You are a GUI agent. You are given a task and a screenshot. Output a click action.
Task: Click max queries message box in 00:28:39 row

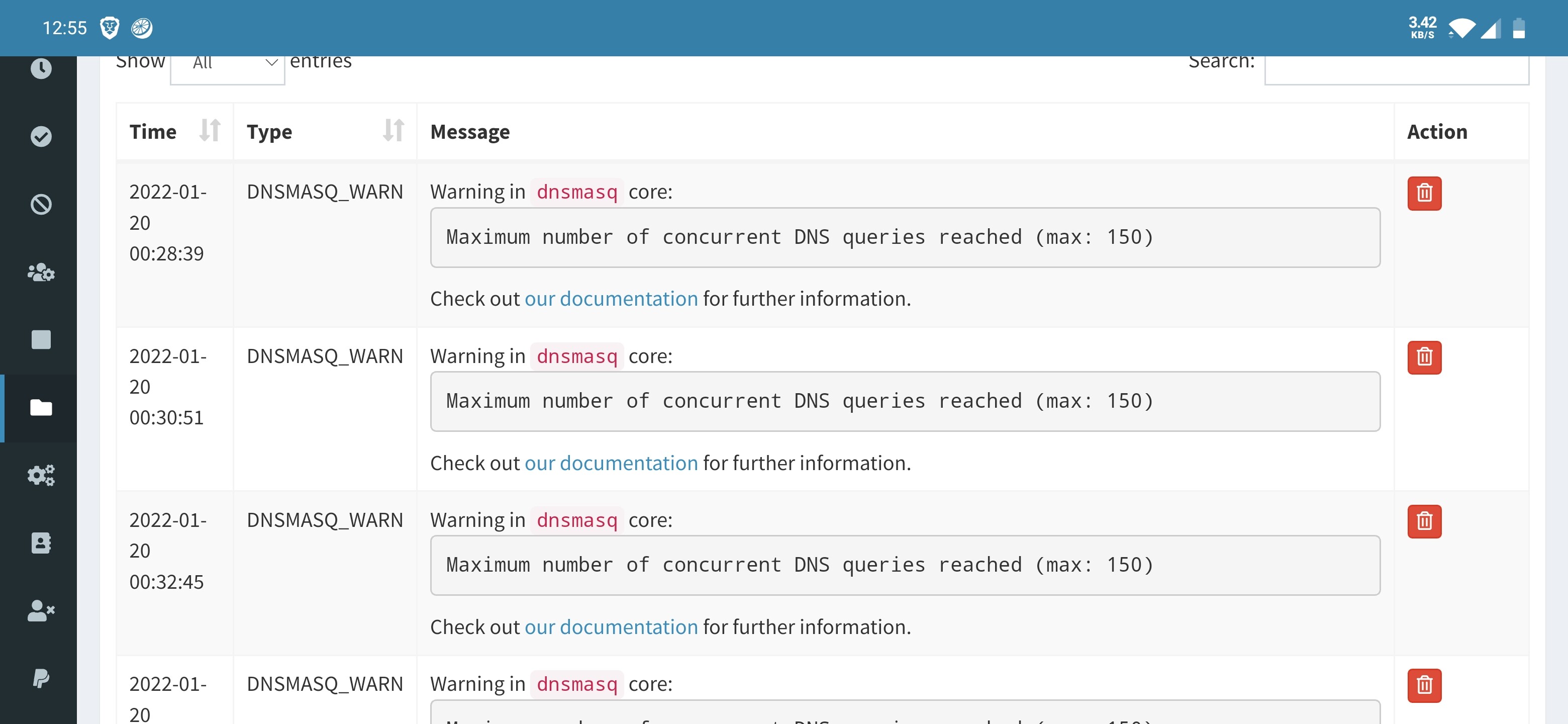pyautogui.click(x=905, y=237)
